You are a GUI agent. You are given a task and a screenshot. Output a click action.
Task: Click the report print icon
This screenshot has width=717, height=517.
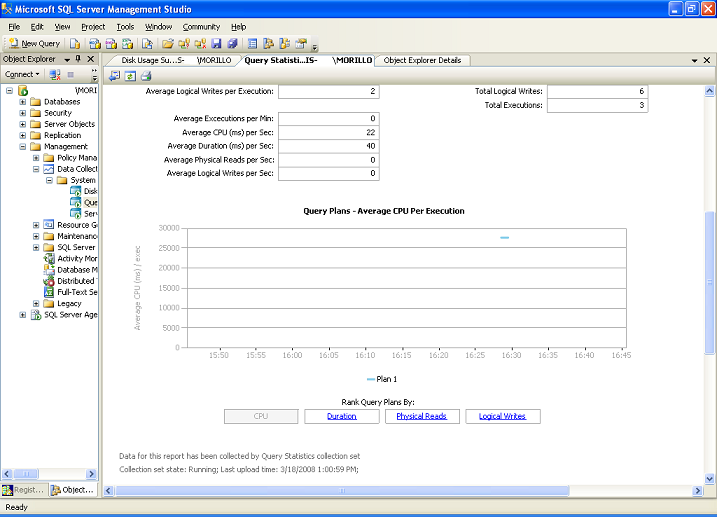tap(146, 76)
